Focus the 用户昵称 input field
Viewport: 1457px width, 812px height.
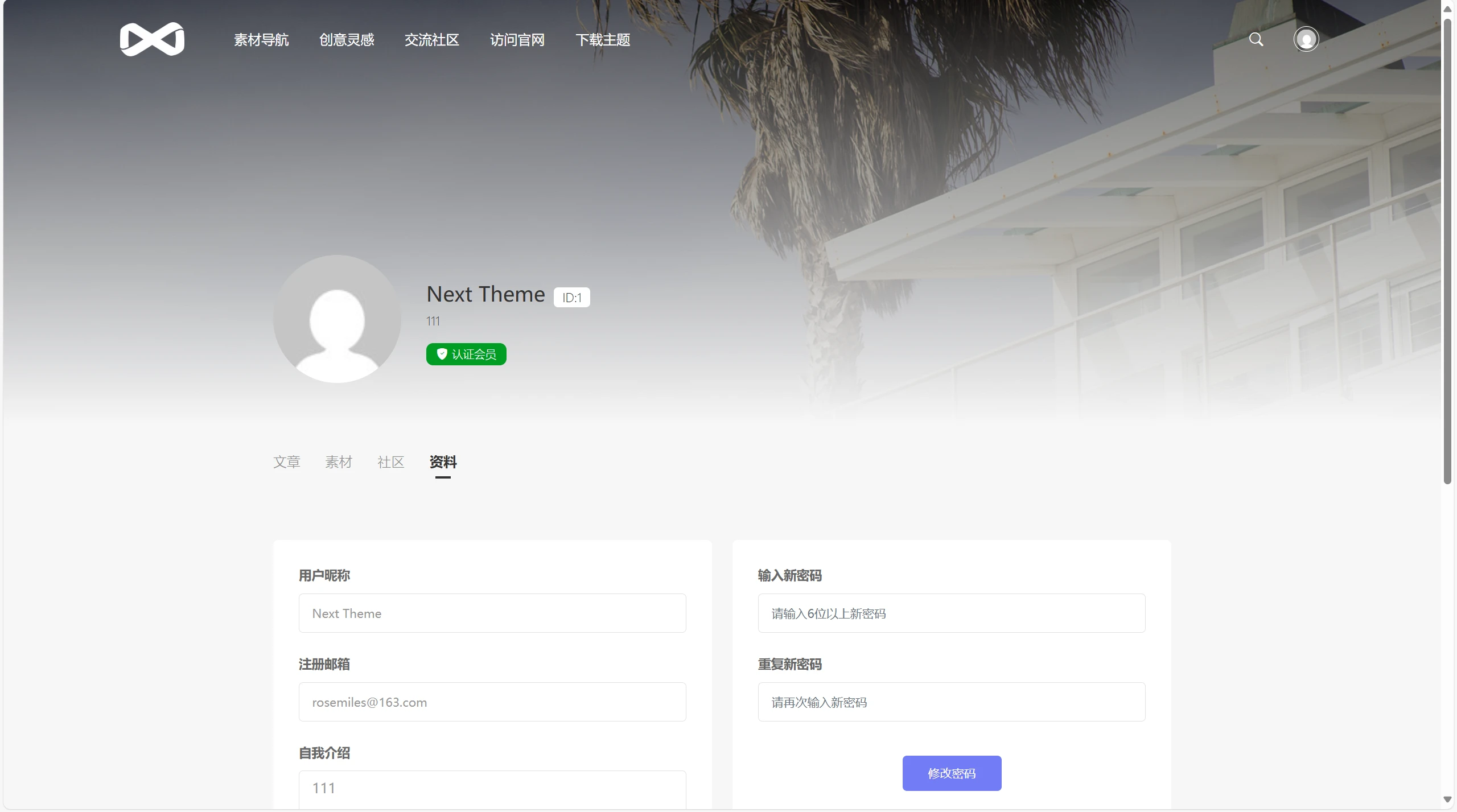[492, 613]
